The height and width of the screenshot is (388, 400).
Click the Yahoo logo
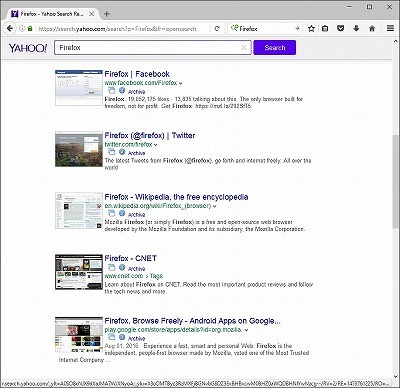point(28,48)
